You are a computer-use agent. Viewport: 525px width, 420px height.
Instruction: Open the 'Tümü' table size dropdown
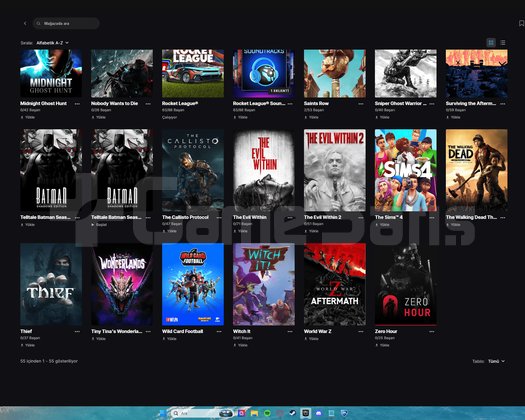point(496,361)
